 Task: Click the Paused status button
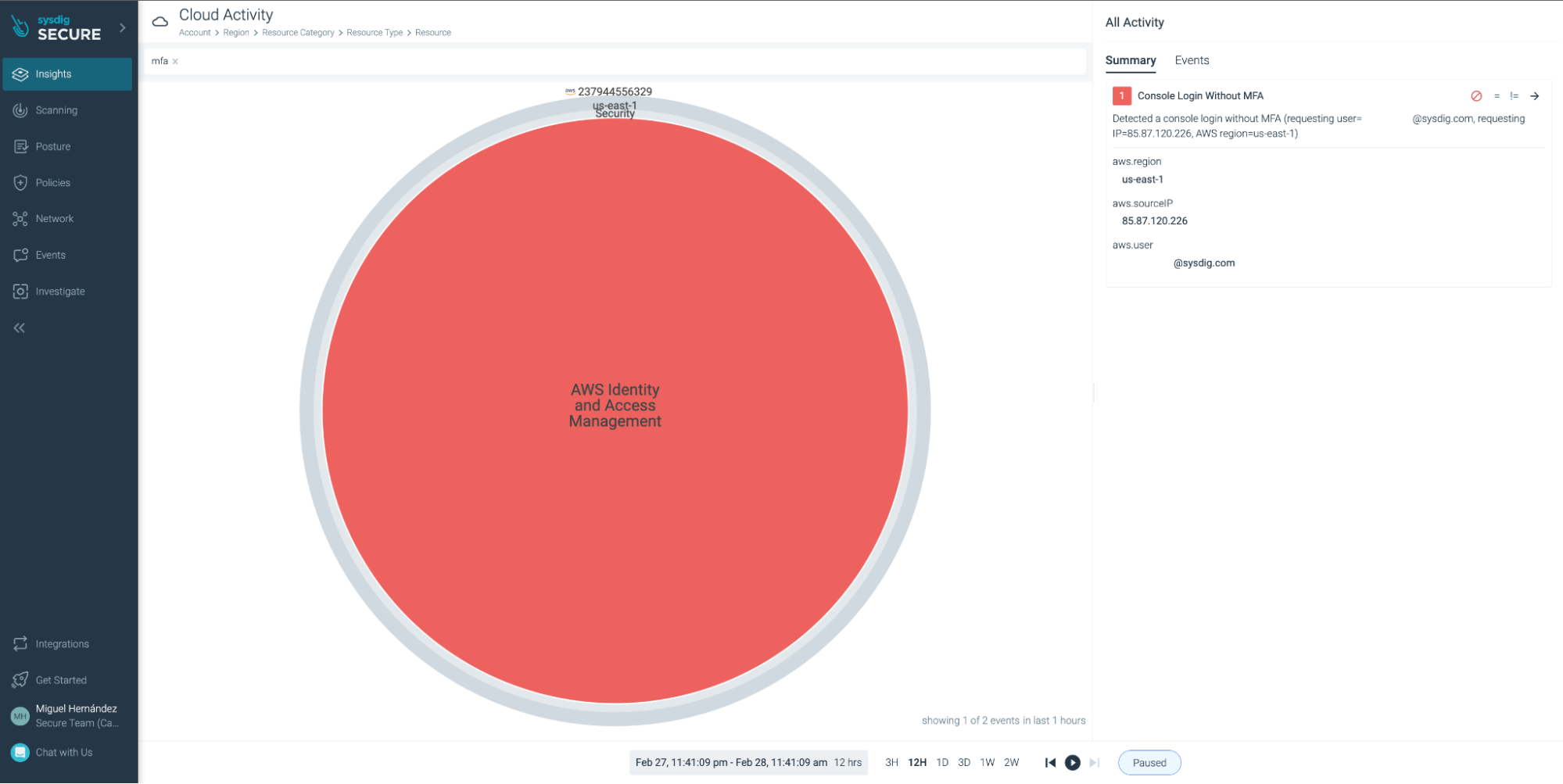click(1149, 763)
